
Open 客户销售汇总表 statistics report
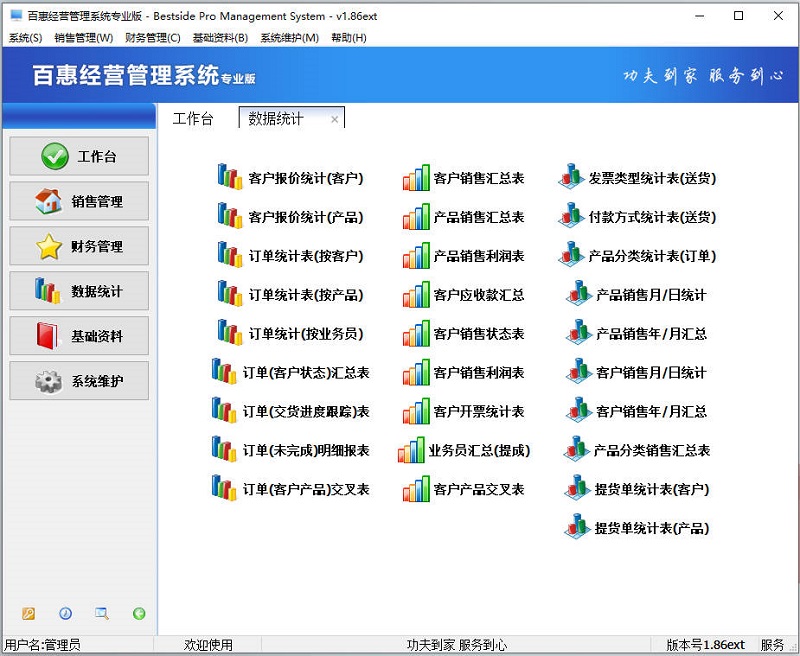tap(477, 176)
